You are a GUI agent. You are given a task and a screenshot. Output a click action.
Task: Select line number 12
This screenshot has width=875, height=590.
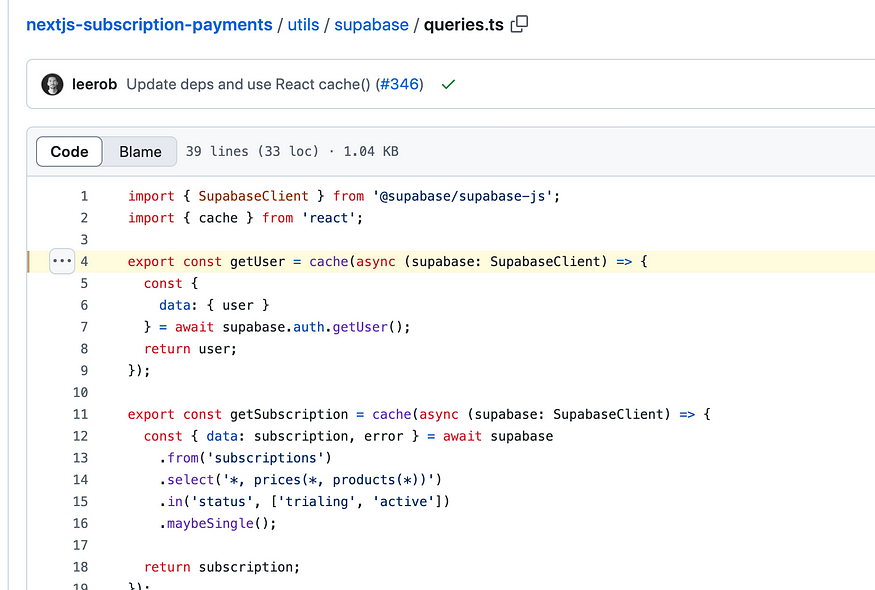click(80, 436)
